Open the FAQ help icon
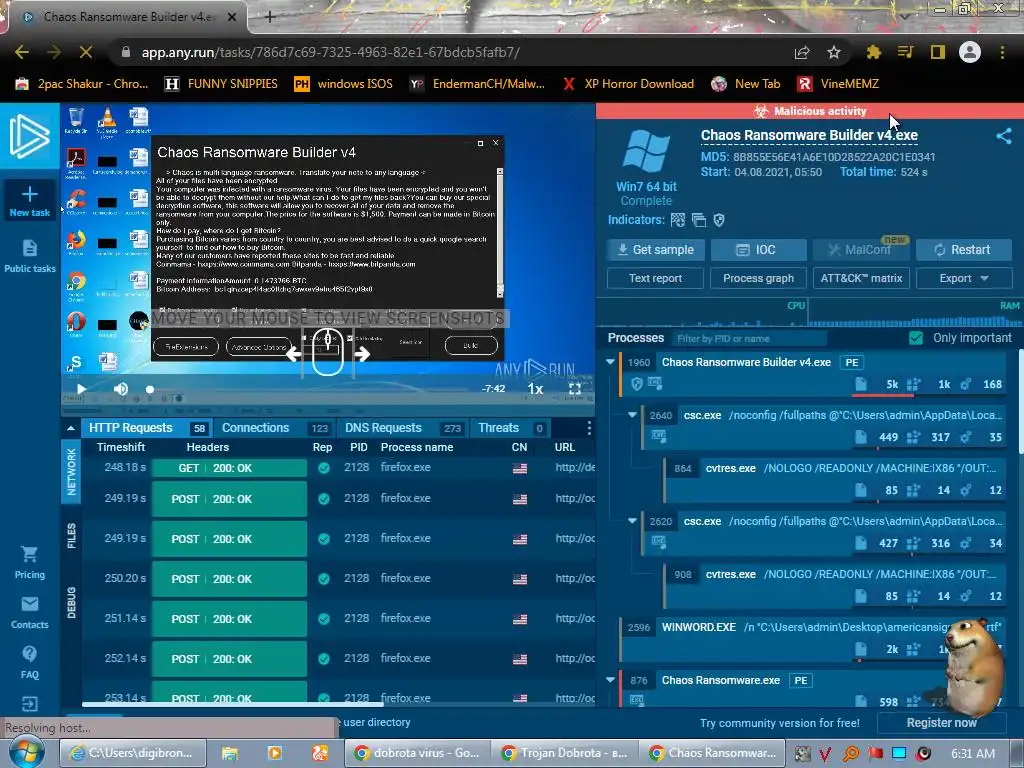1024x768 pixels. tap(29, 654)
